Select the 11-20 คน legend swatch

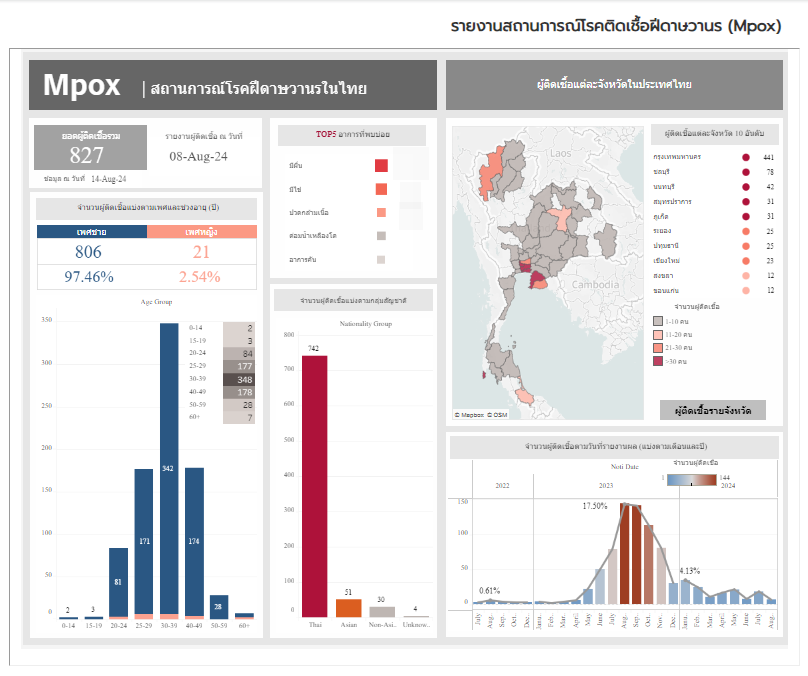(657, 334)
